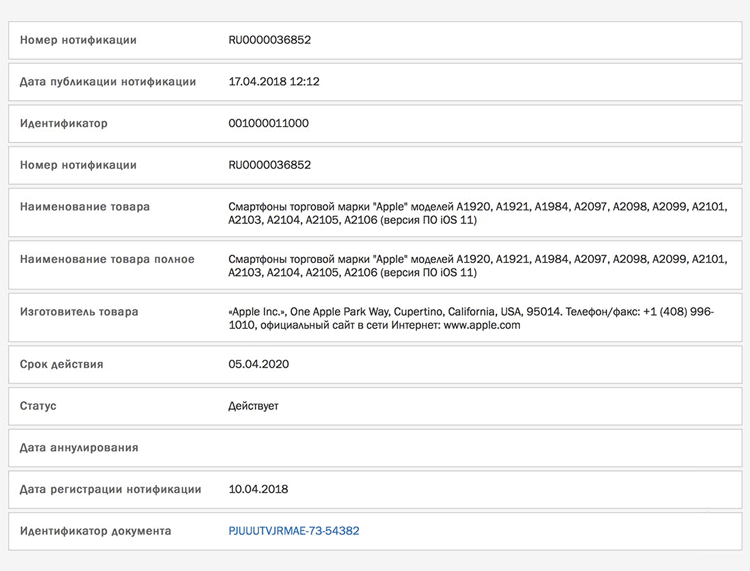Viewport: 750px width, 571px height.
Task: Select publication date value 17.04.2018 12:12
Action: 274,81
